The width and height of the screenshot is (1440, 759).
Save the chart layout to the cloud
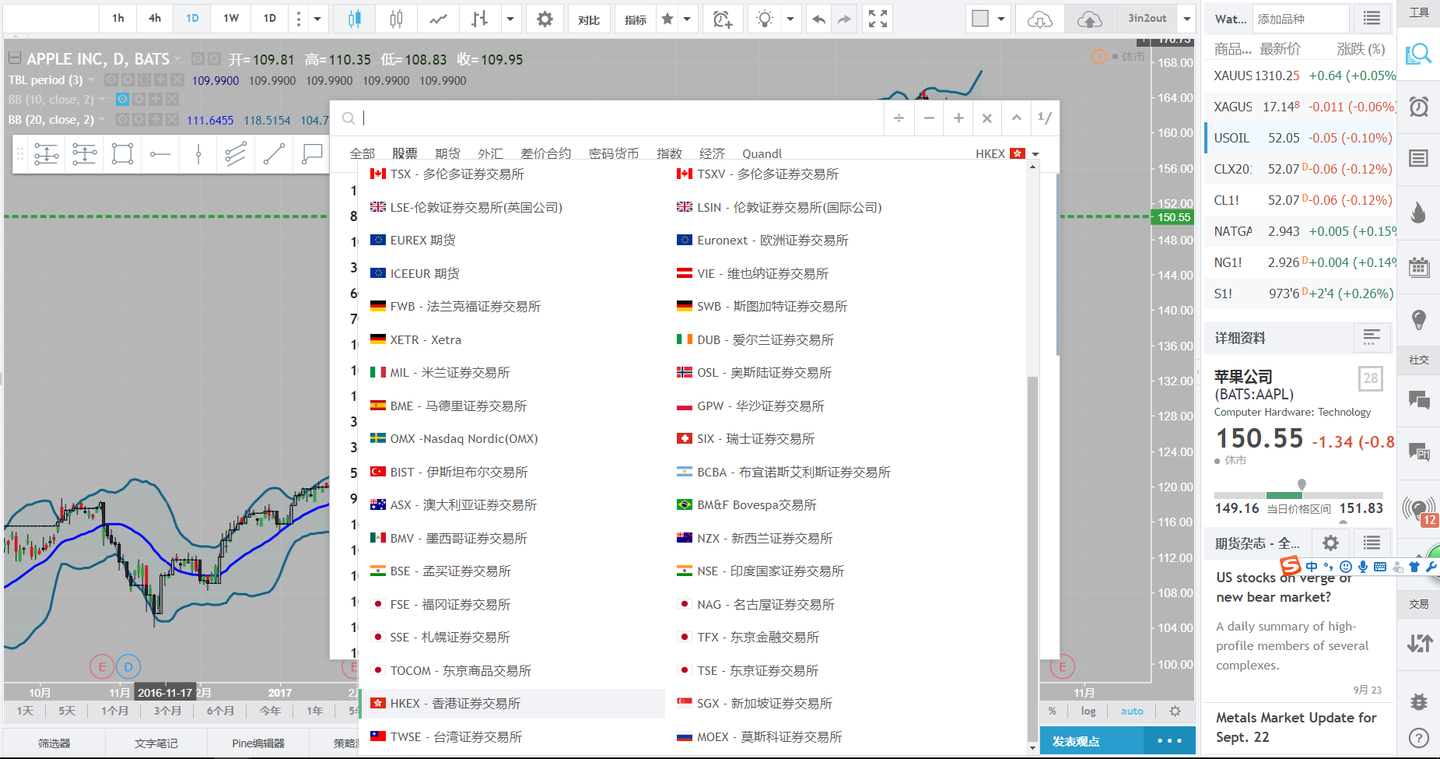1089,18
